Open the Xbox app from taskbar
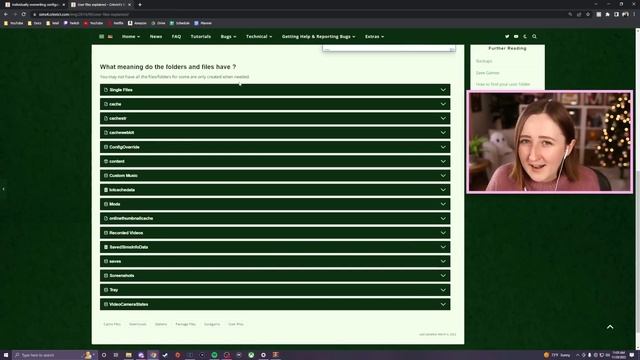Image resolution: width=640 pixels, height=360 pixels. [x=251, y=355]
